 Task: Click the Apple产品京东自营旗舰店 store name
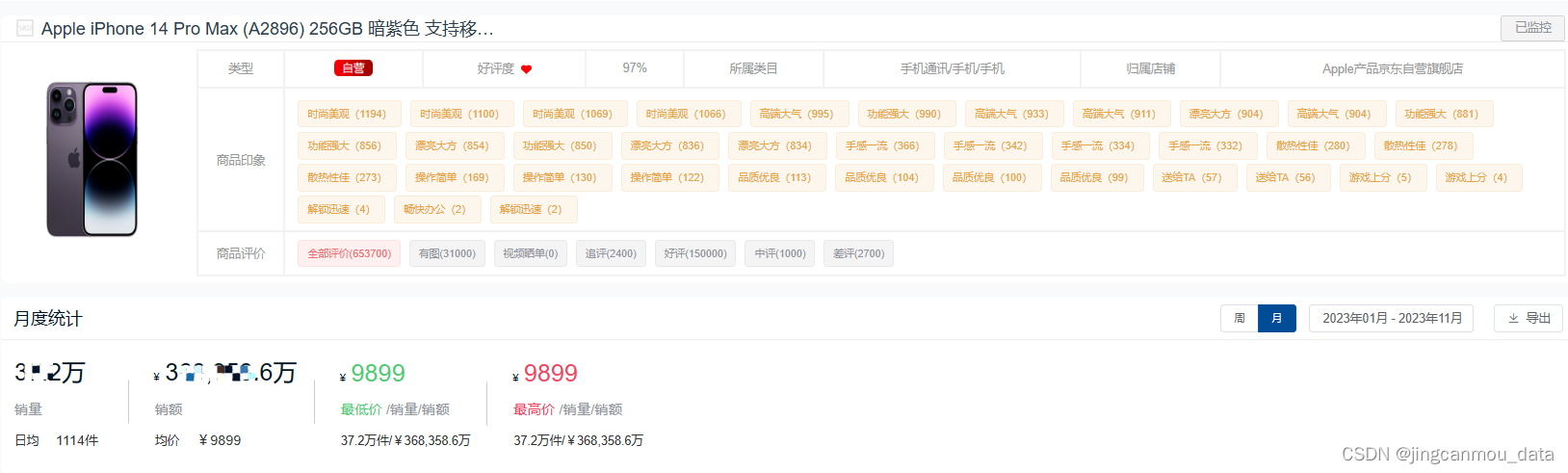point(1392,68)
